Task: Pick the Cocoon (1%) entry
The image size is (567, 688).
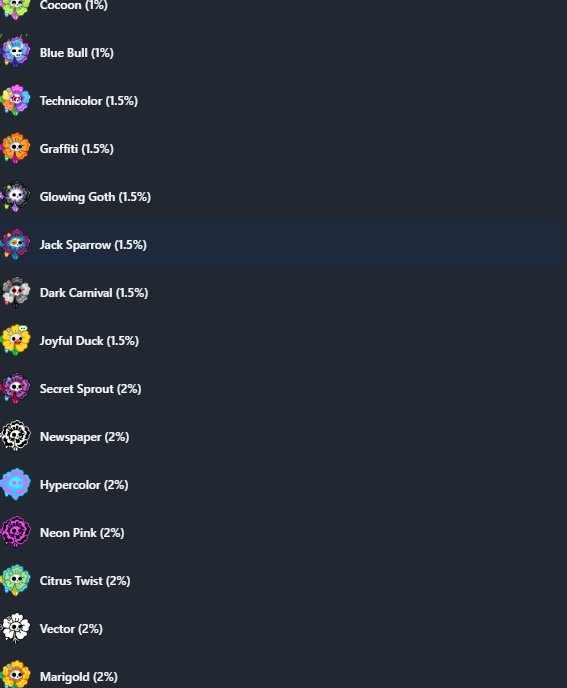Action: pos(284,9)
